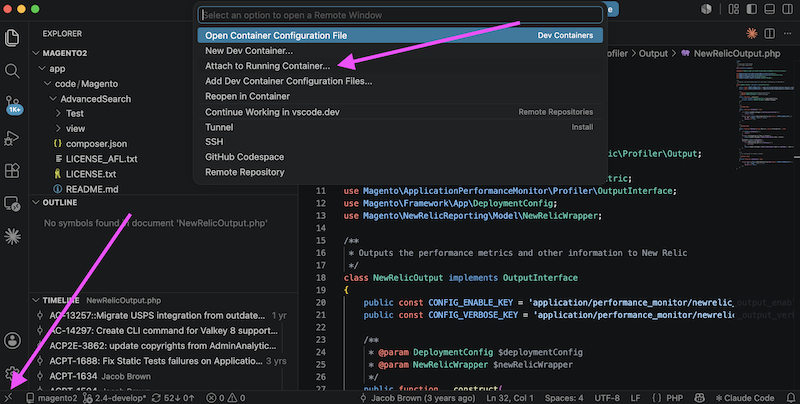Select Open Container Configuration File option
The width and height of the screenshot is (800, 404).
(400, 35)
